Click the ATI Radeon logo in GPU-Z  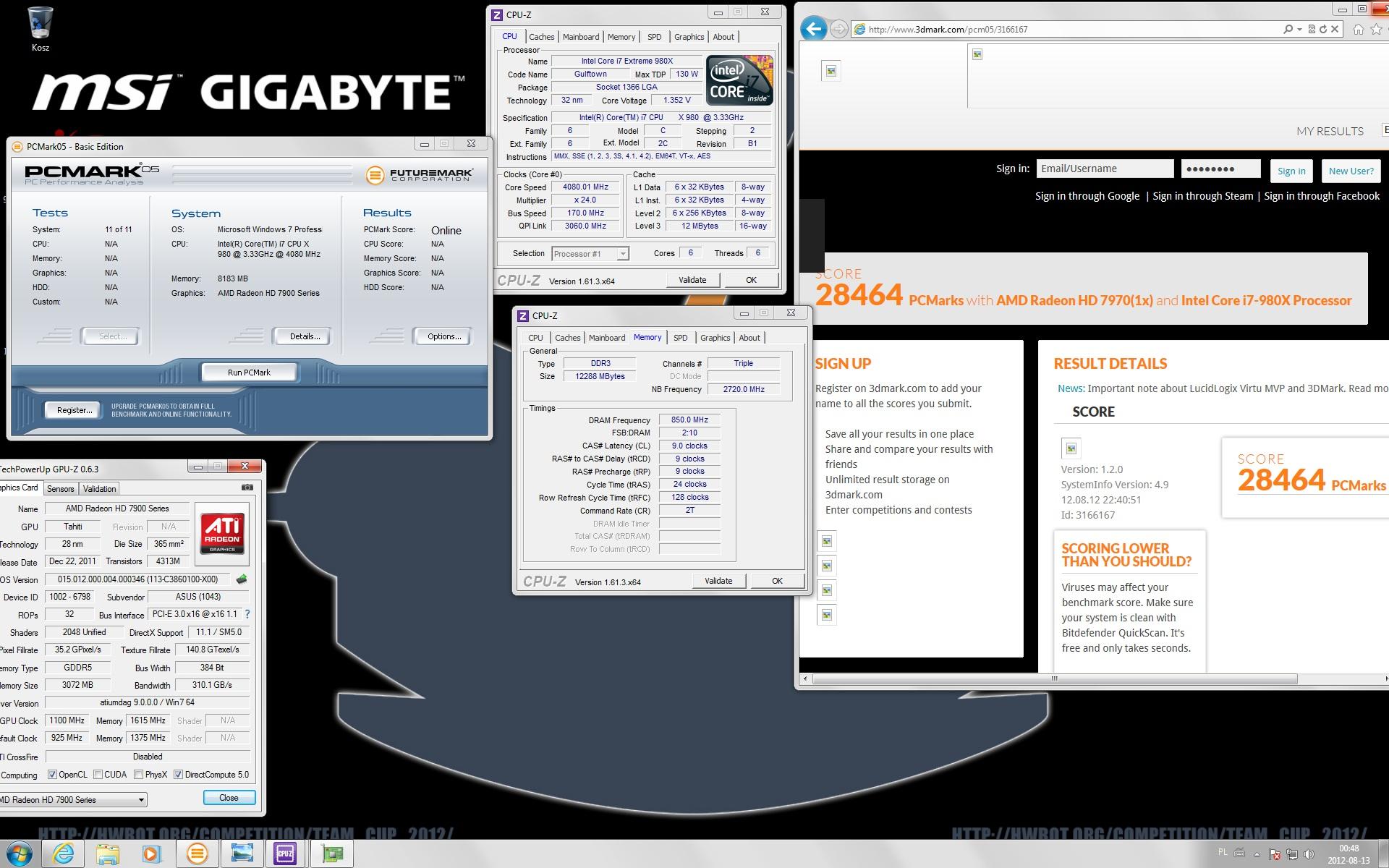[222, 533]
